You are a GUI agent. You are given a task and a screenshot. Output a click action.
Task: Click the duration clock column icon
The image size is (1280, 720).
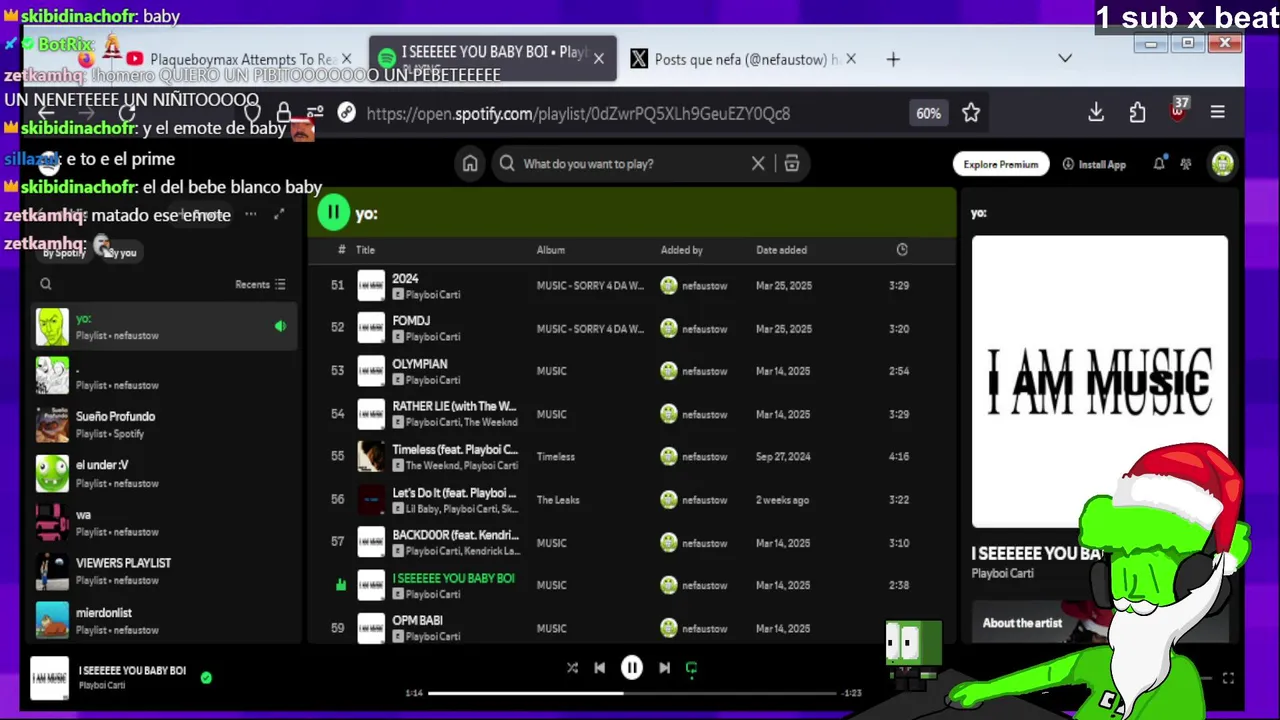[902, 250]
